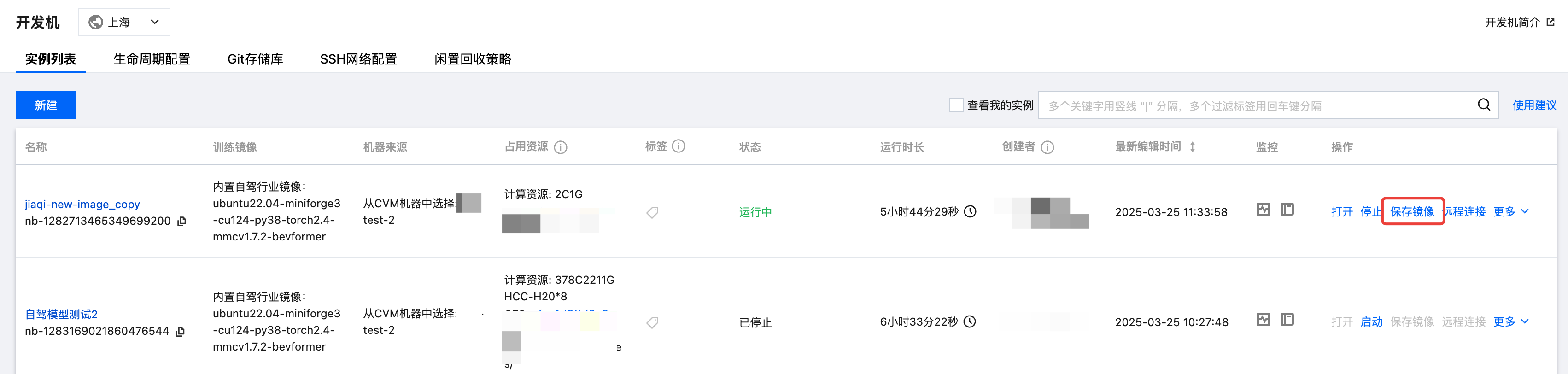The image size is (1568, 374).
Task: Edit tag icon in jiaqi-new-image_copy row
Action: point(653,213)
